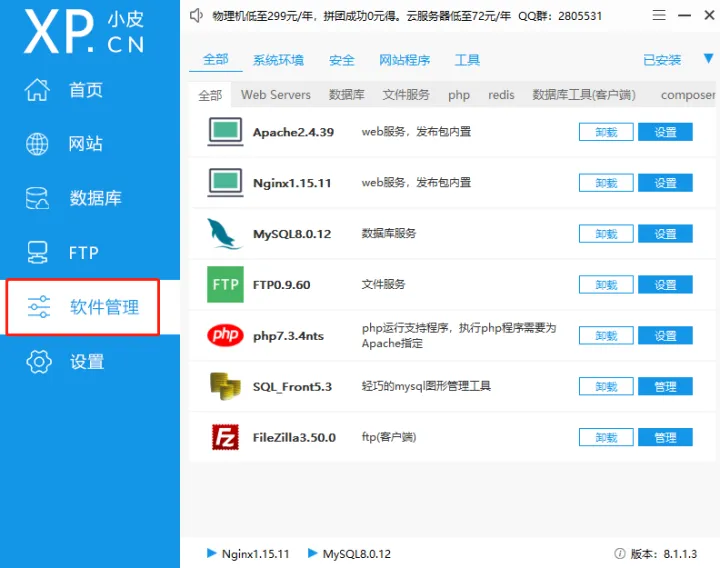
Task: Click the play triangle beside Nginx1.15.11
Action: point(211,553)
